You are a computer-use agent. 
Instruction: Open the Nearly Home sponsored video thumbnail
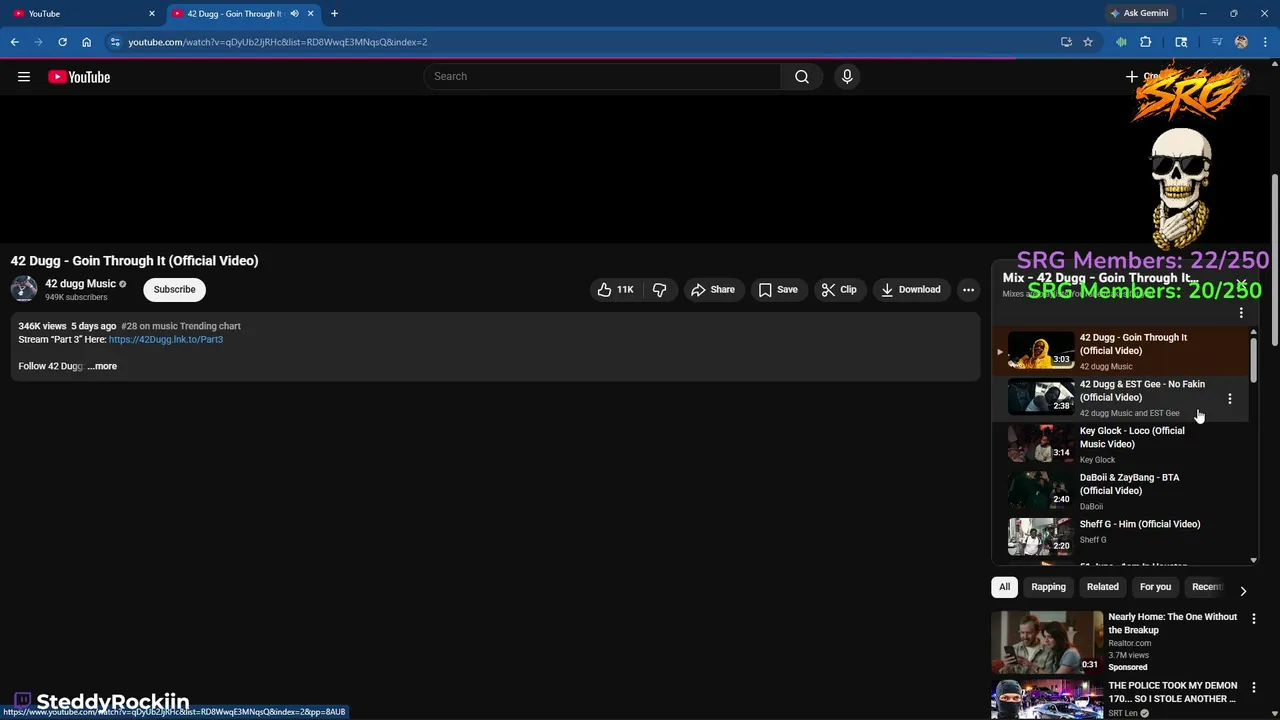[x=1047, y=641]
